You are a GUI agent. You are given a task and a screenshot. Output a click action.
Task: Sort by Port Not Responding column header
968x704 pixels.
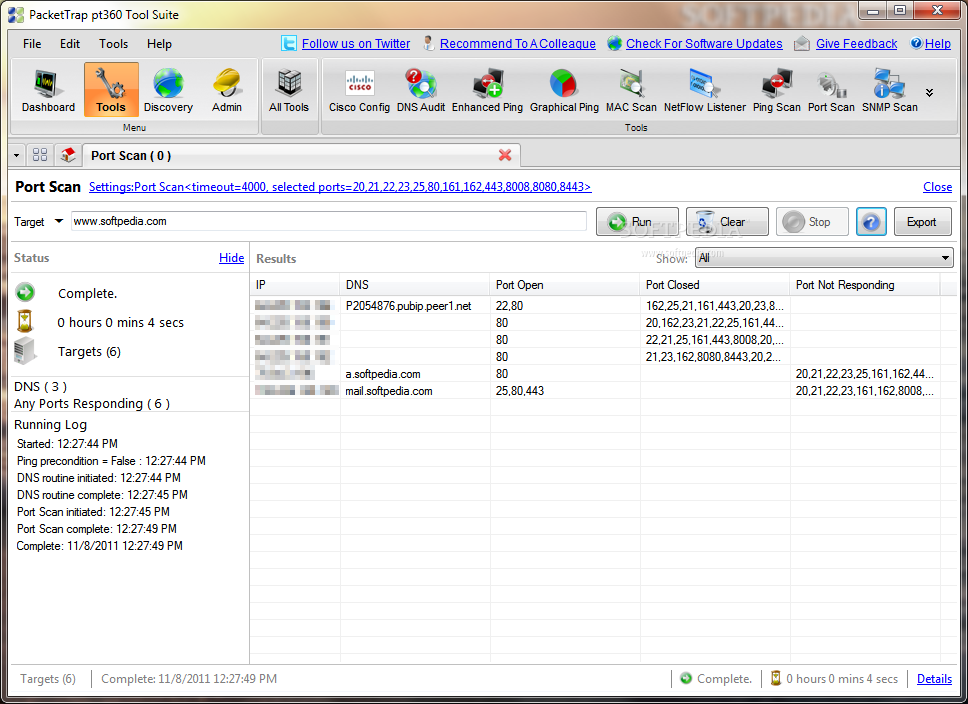coord(865,285)
